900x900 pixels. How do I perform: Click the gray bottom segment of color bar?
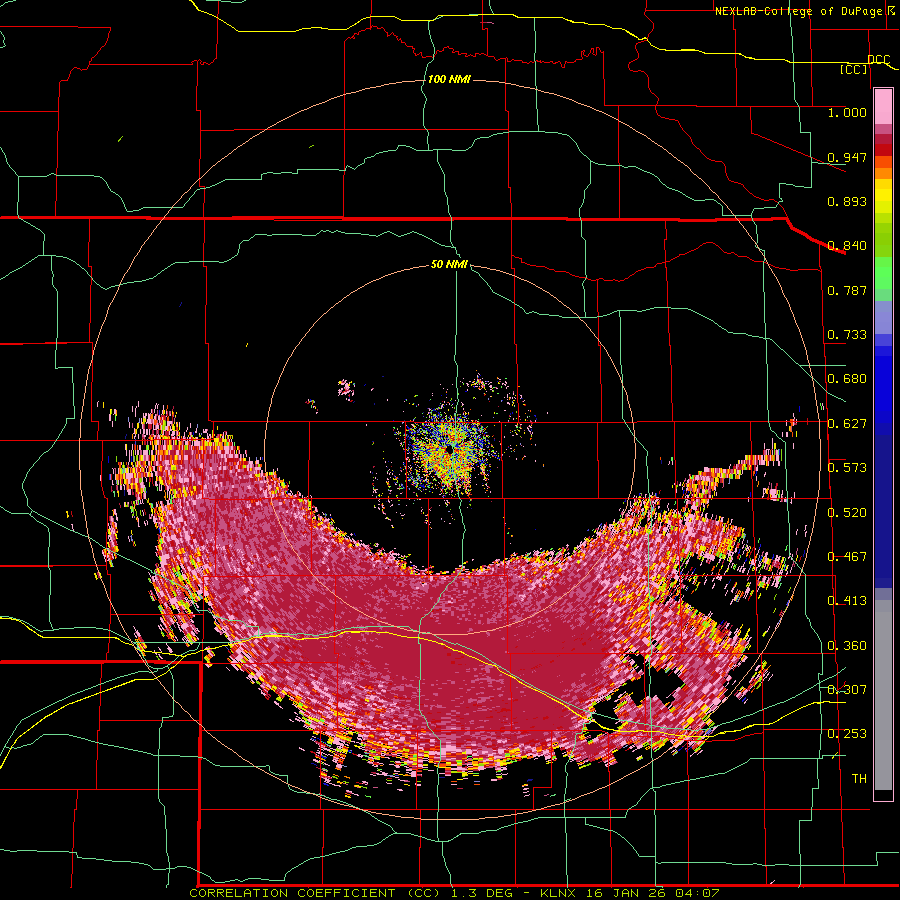(x=883, y=695)
